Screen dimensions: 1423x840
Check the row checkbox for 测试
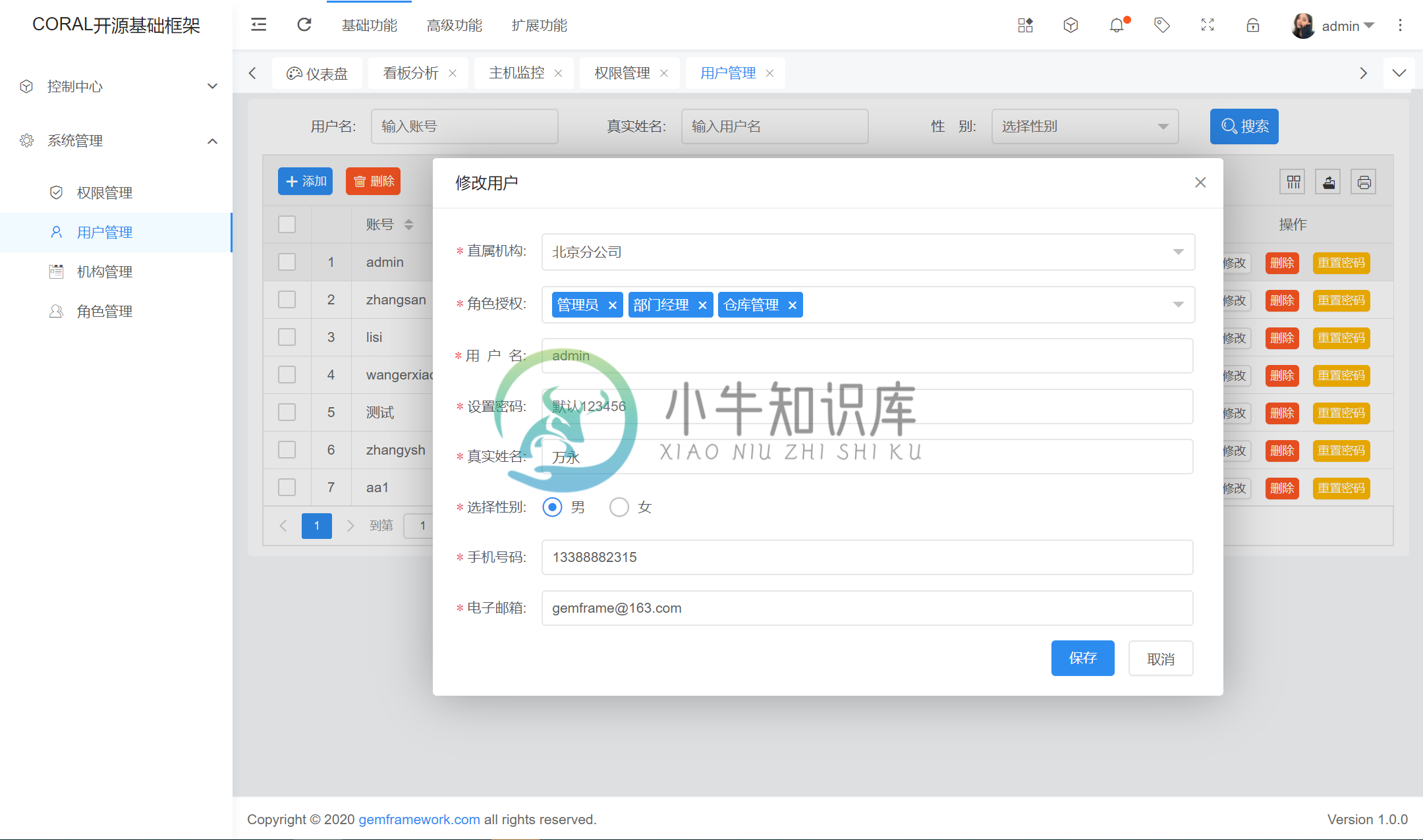287,412
